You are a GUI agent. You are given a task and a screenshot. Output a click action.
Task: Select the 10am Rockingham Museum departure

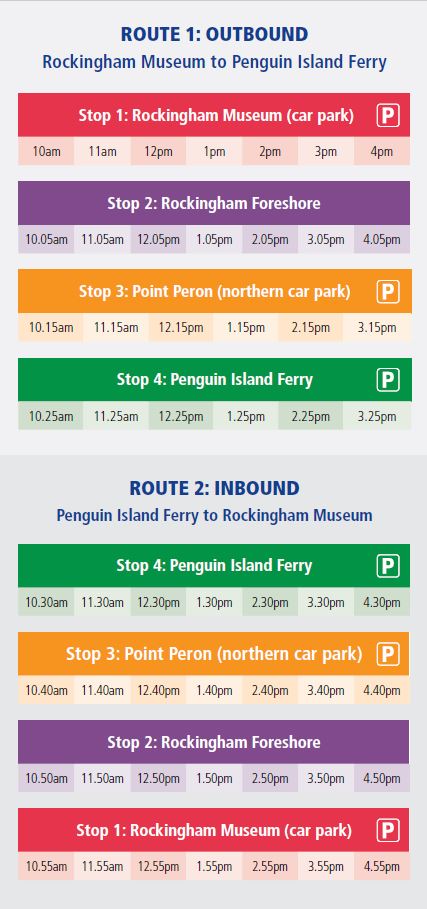point(46,151)
